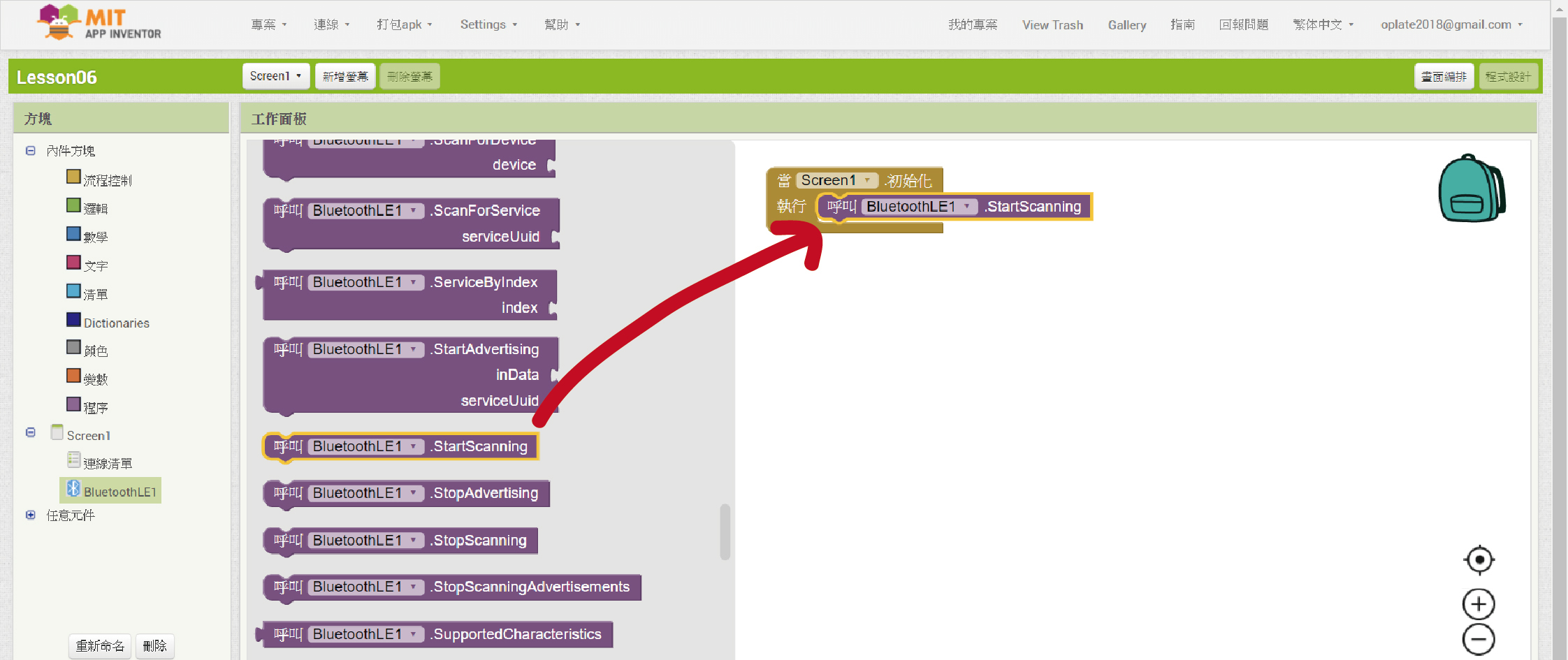
Task: Collapse the 內件方塊 tree section
Action: (x=31, y=151)
